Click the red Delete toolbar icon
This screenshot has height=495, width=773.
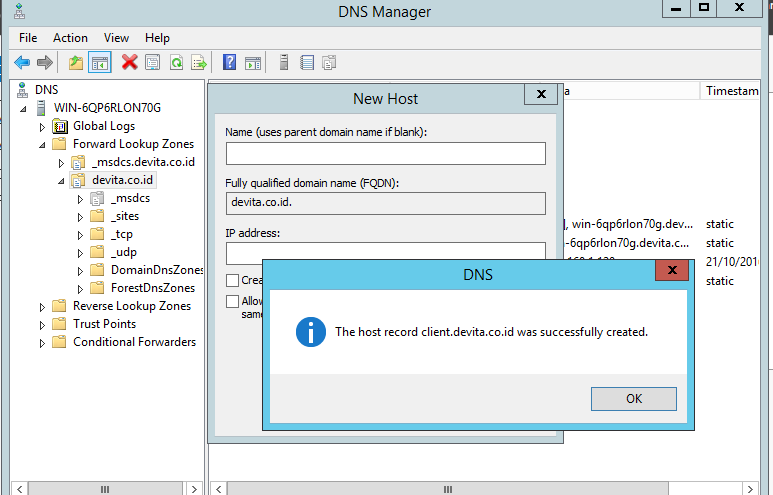pyautogui.click(x=129, y=62)
